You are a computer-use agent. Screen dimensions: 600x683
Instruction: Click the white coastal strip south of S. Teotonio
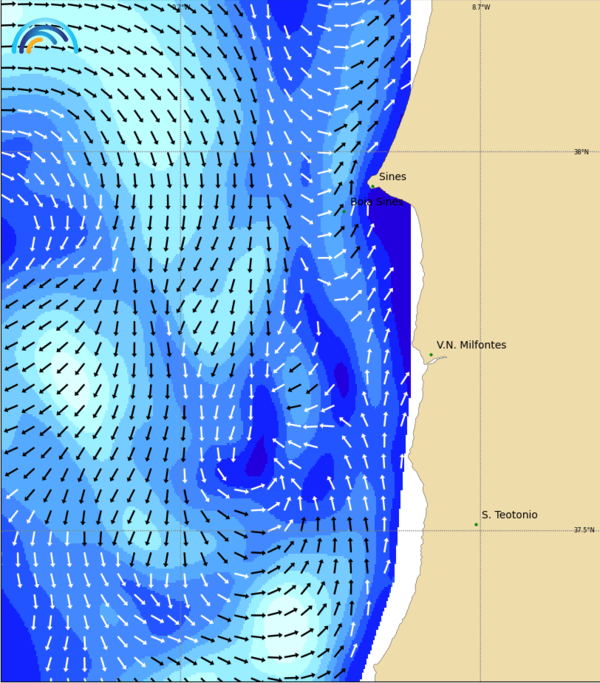[393, 600]
